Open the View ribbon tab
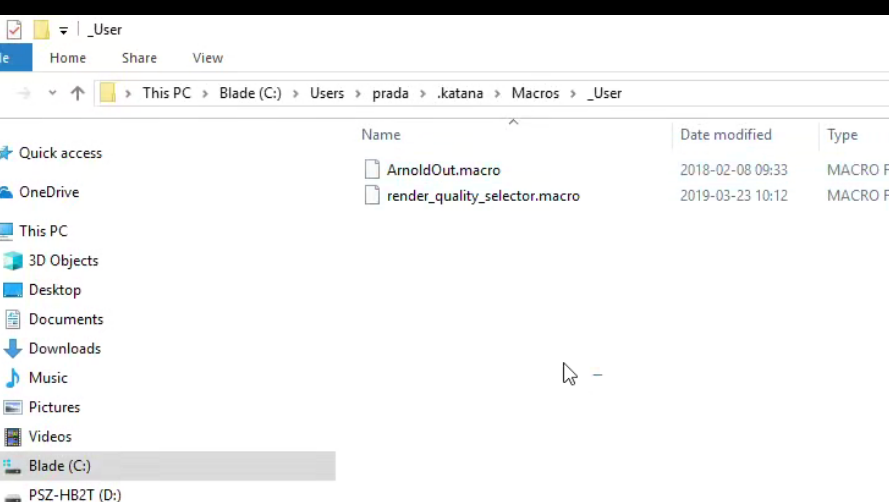 click(x=208, y=58)
